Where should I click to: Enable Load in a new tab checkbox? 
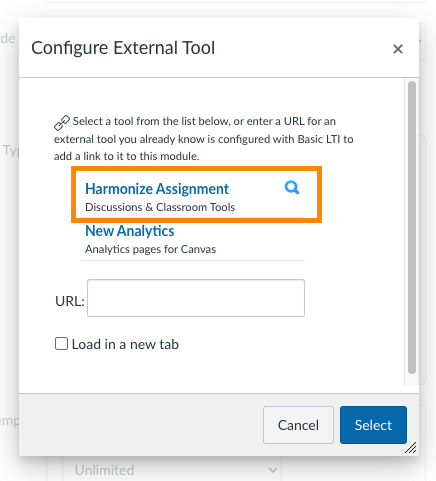[x=61, y=344]
